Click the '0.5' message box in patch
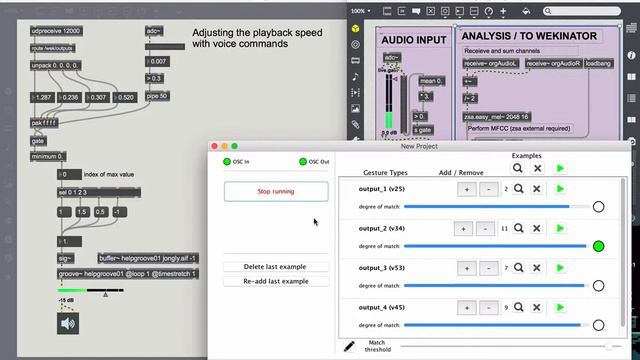This screenshot has height=360, width=640. pyautogui.click(x=100, y=212)
